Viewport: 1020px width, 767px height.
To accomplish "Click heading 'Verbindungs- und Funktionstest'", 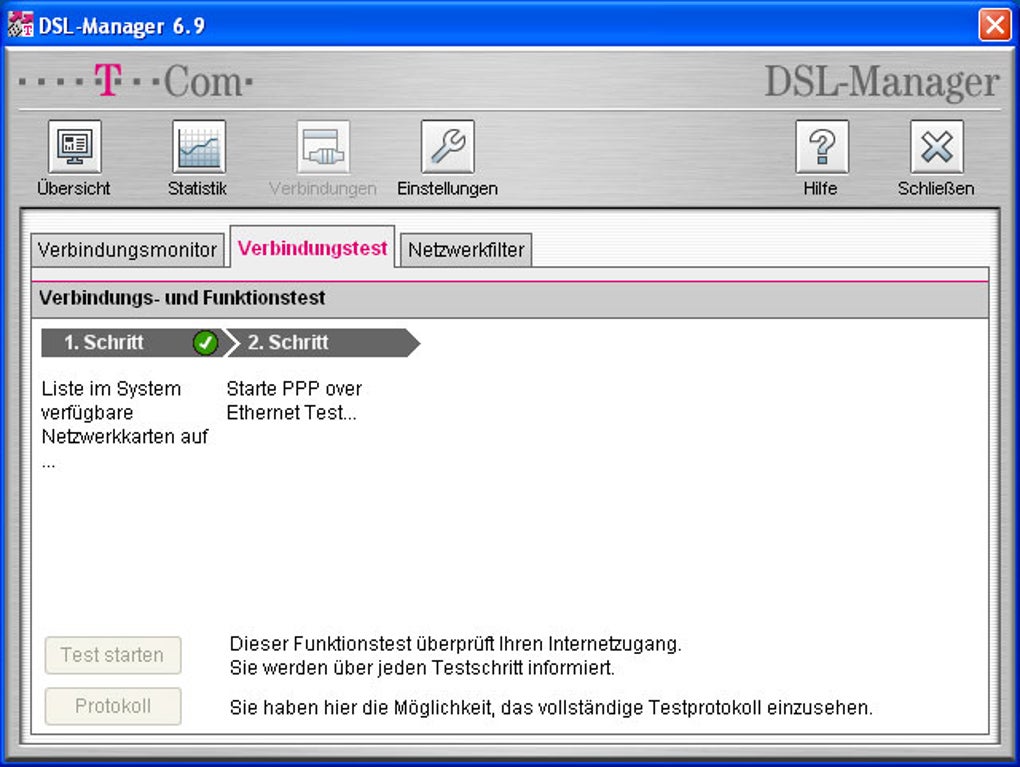I will point(182,298).
